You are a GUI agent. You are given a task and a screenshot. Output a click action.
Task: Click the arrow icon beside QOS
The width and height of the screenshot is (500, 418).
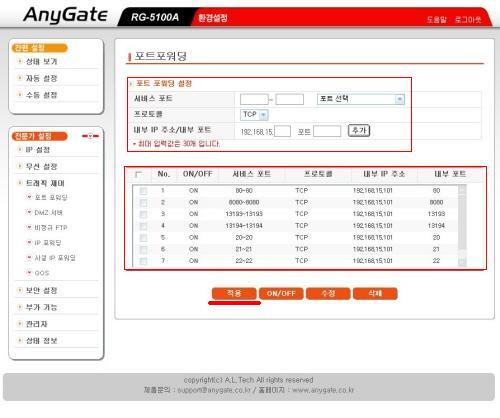(x=29, y=272)
